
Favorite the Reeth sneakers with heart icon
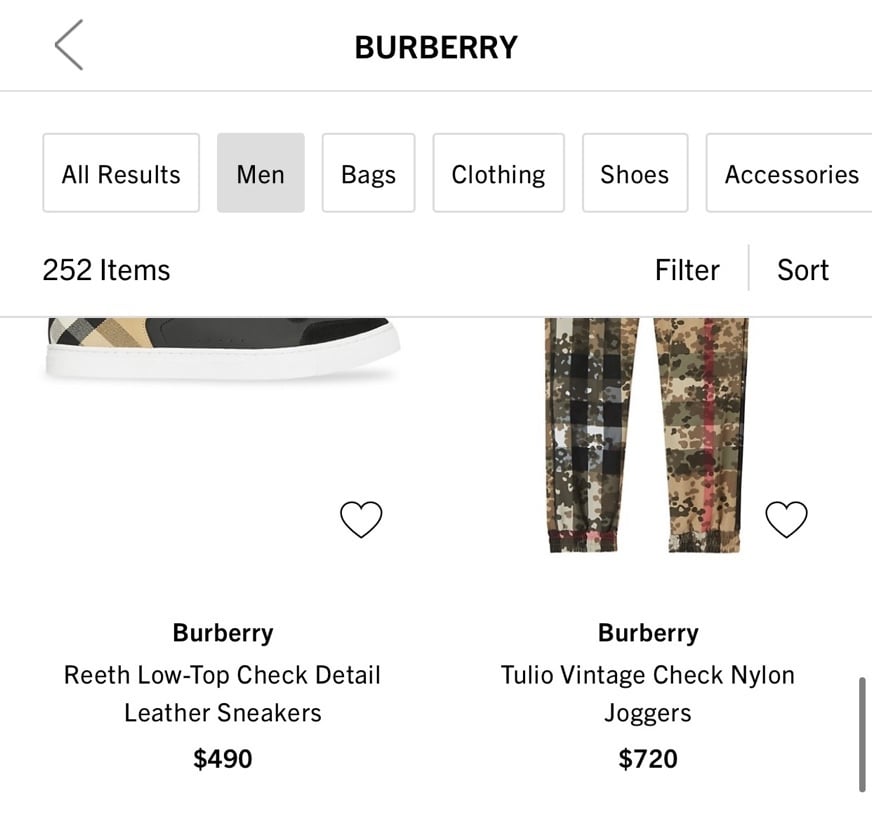point(361,519)
